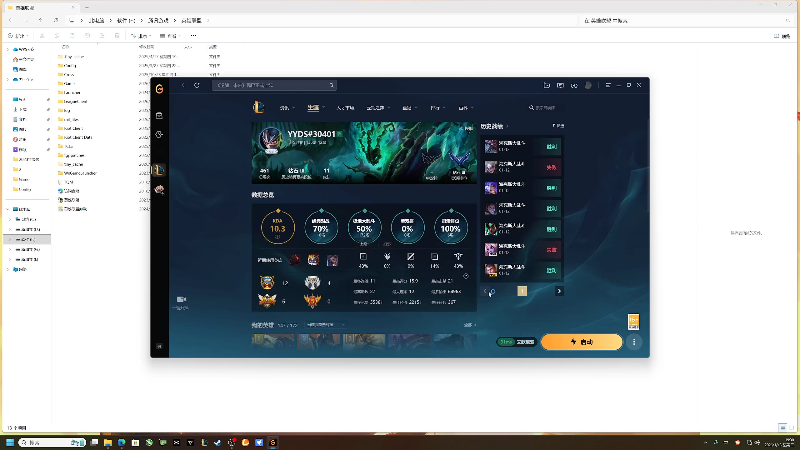The image size is (800, 450).
Task: Open the View dropdown in Explorer toolbar
Action: (x=170, y=36)
